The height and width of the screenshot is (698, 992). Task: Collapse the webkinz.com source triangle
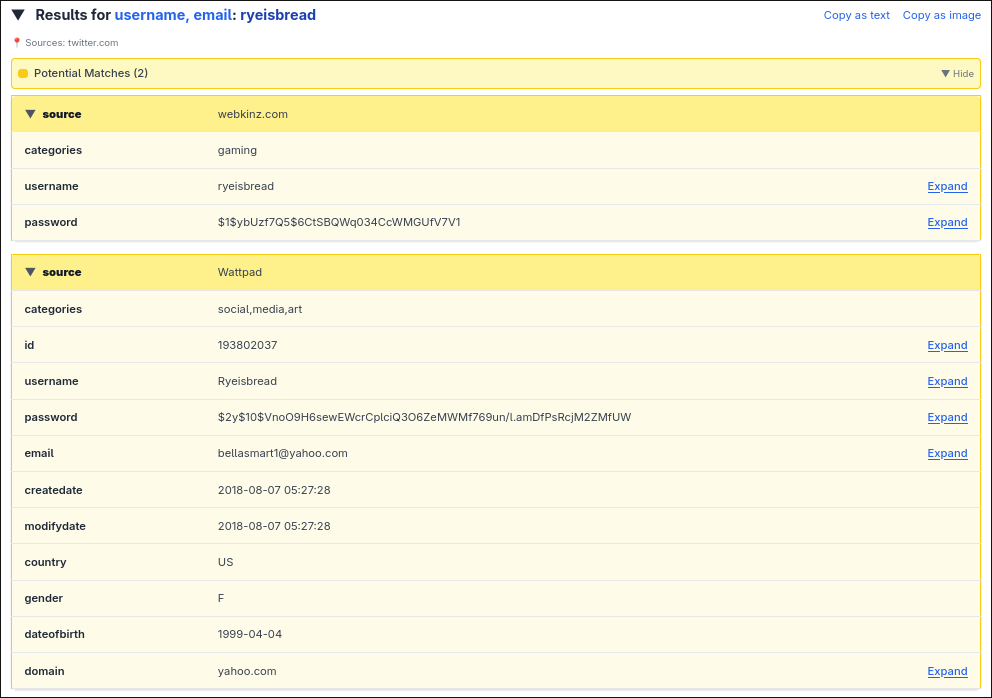(x=30, y=114)
